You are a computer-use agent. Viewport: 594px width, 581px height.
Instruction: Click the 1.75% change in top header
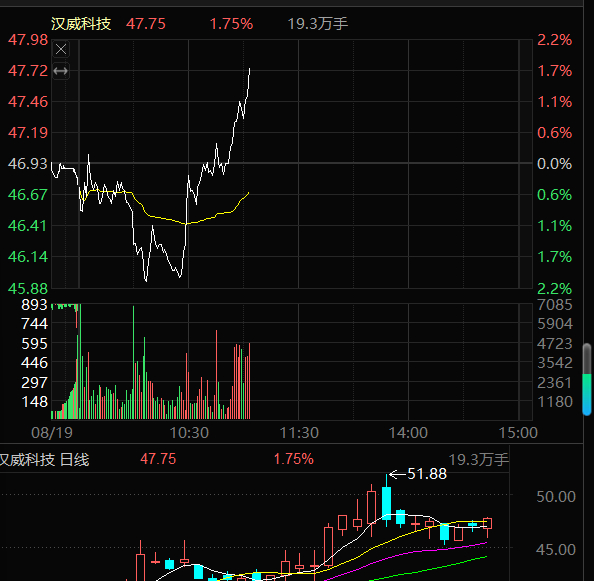coord(231,24)
